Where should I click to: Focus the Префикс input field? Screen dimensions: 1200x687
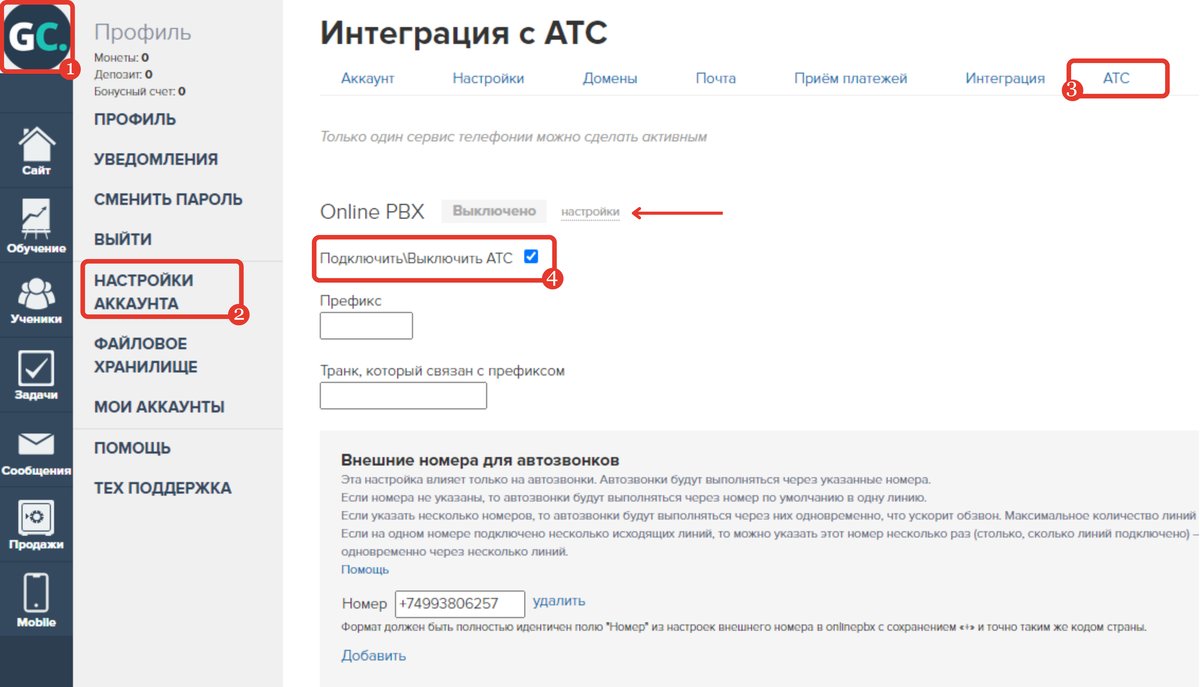click(366, 325)
